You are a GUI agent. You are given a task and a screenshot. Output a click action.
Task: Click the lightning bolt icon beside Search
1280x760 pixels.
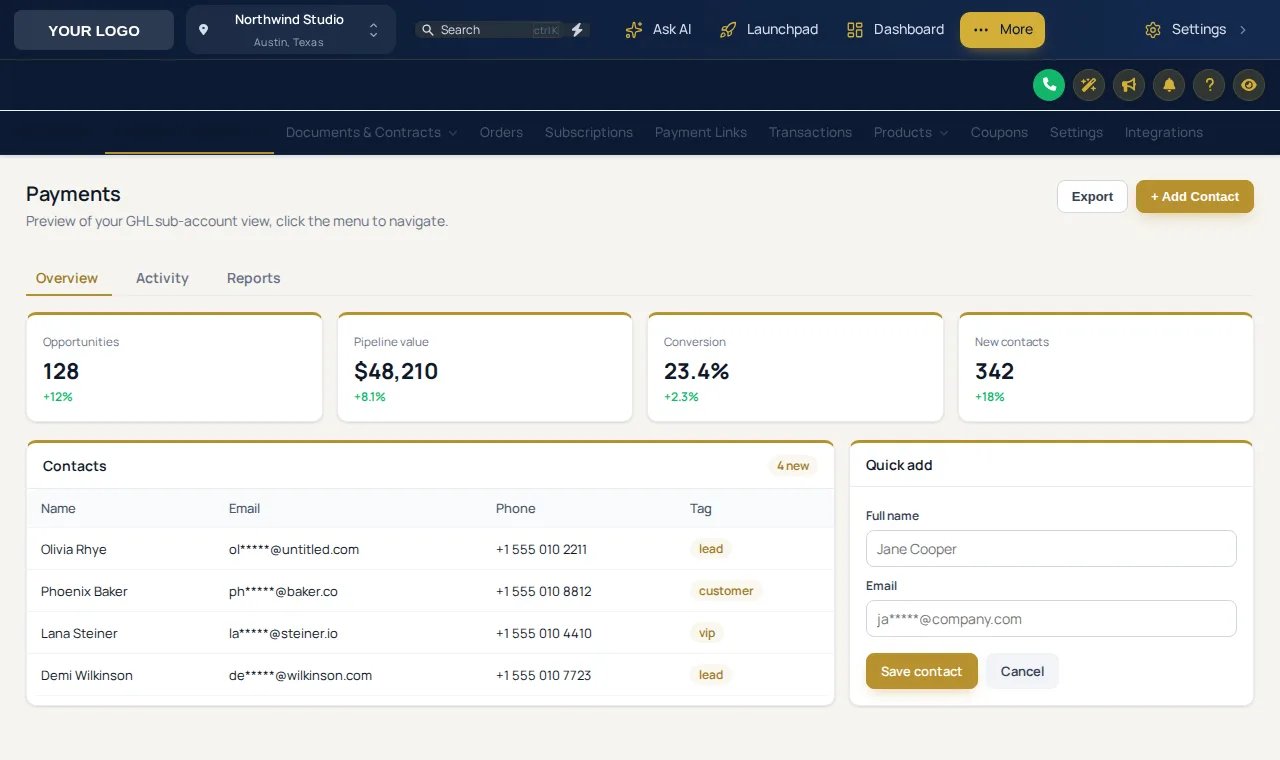(577, 30)
